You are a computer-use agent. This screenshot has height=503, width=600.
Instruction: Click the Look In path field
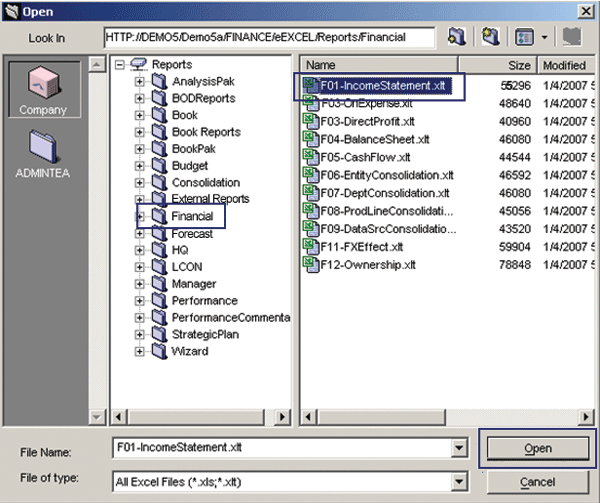[x=270, y=37]
